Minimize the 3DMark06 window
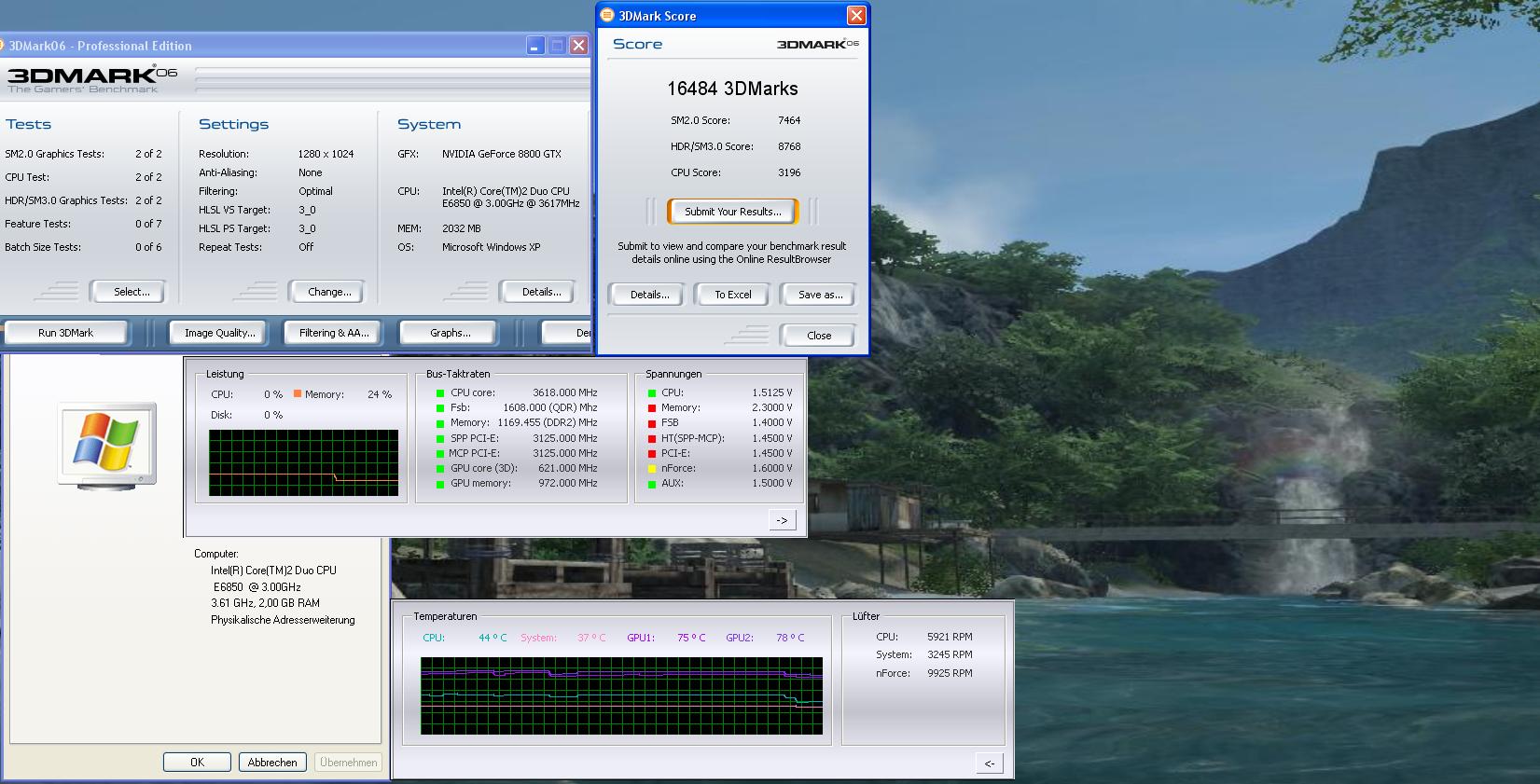The height and width of the screenshot is (784, 1540). tap(535, 46)
